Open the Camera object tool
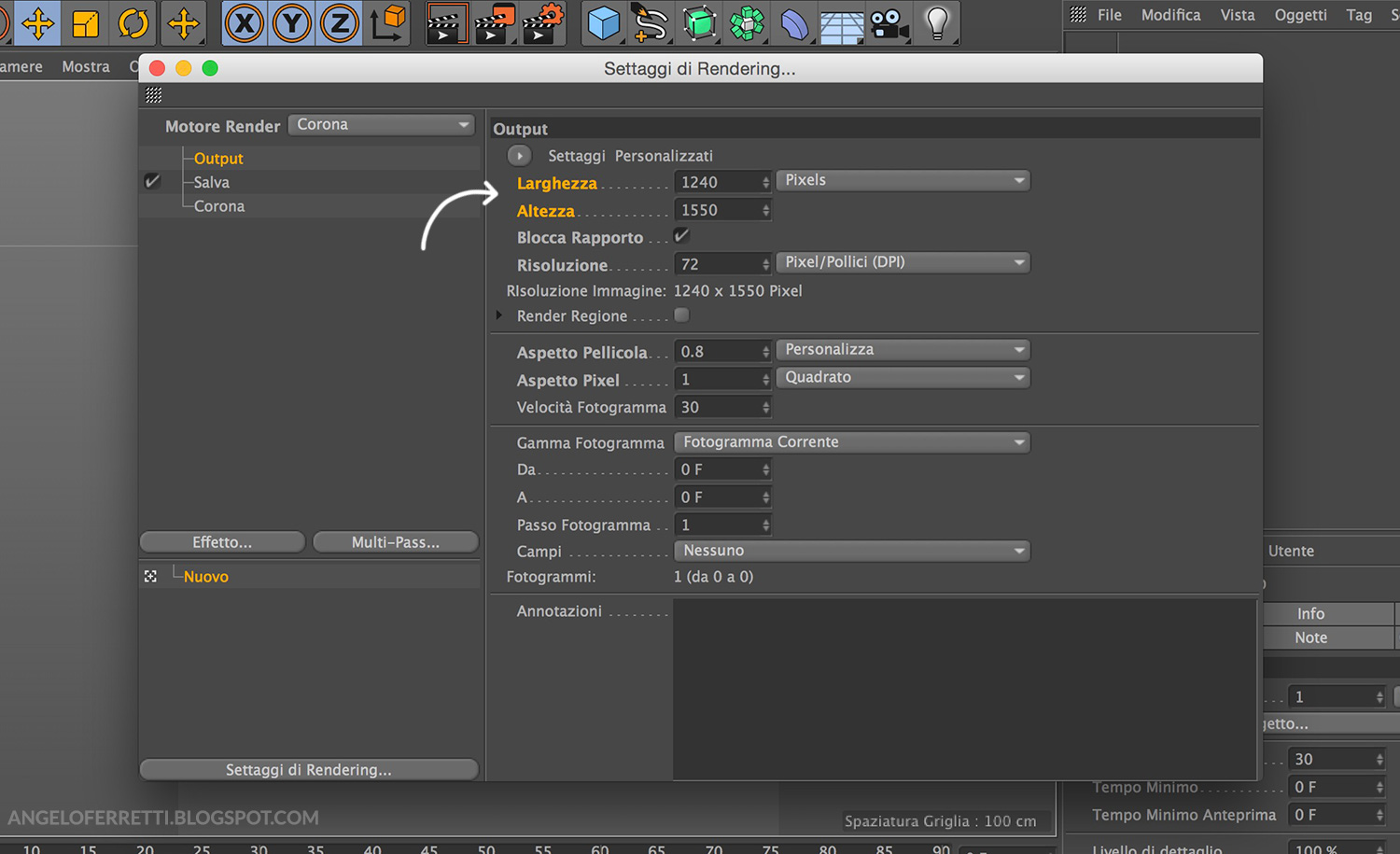The width and height of the screenshot is (1400, 854). (x=889, y=23)
